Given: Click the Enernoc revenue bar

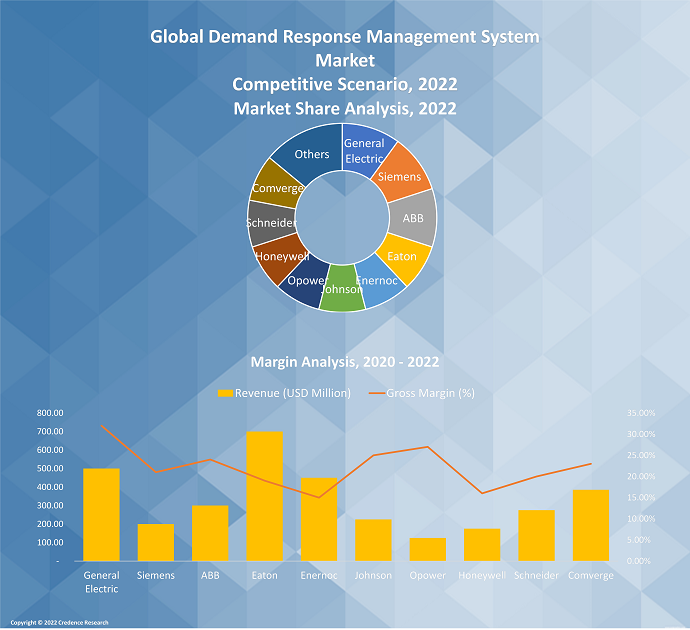Looking at the screenshot, I should point(319,519).
